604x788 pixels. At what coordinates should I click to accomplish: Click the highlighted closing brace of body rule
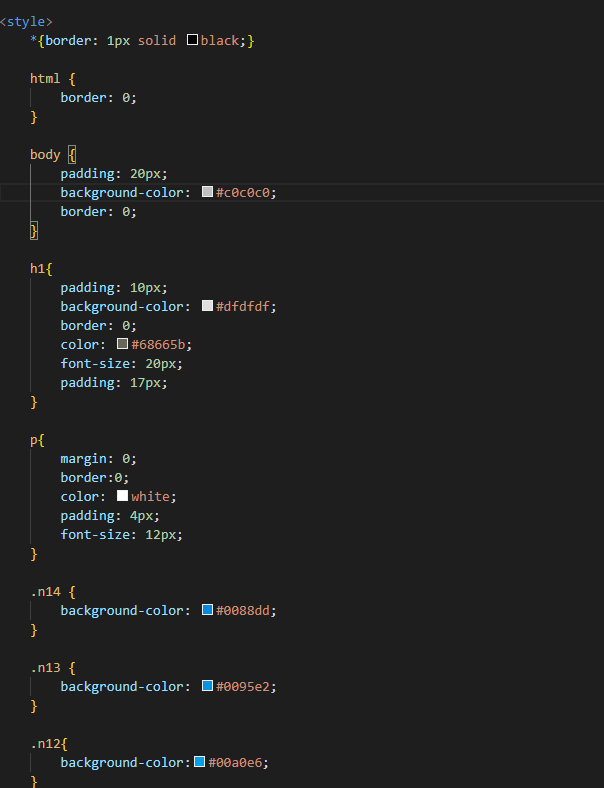[x=34, y=231]
